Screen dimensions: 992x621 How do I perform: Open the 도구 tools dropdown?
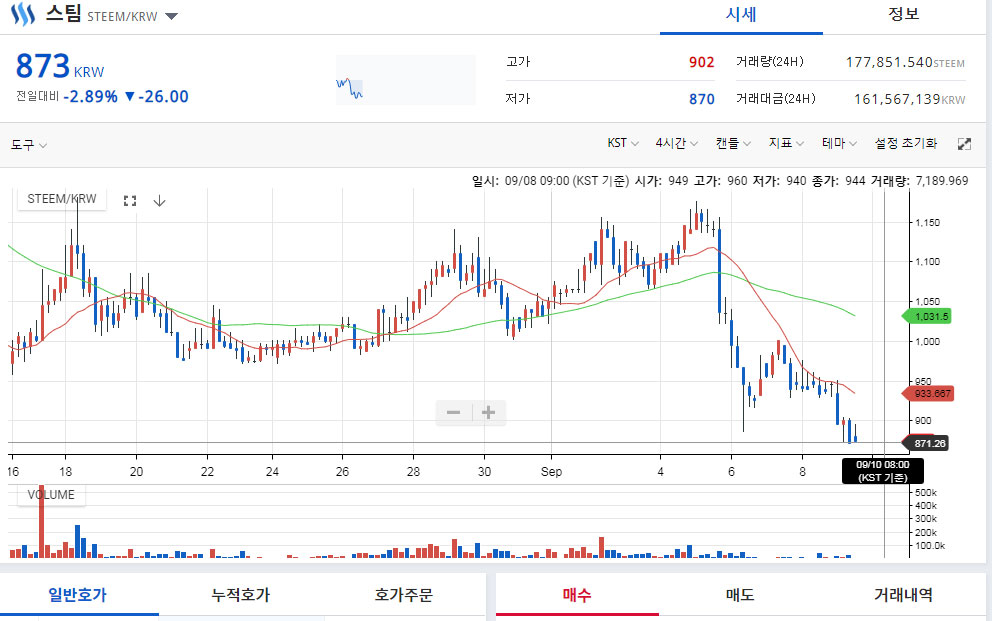(28, 145)
